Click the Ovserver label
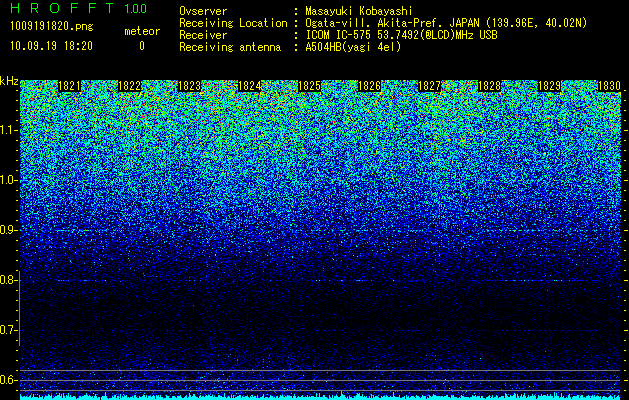Image resolution: width=629 pixels, height=400 pixels. [203, 11]
